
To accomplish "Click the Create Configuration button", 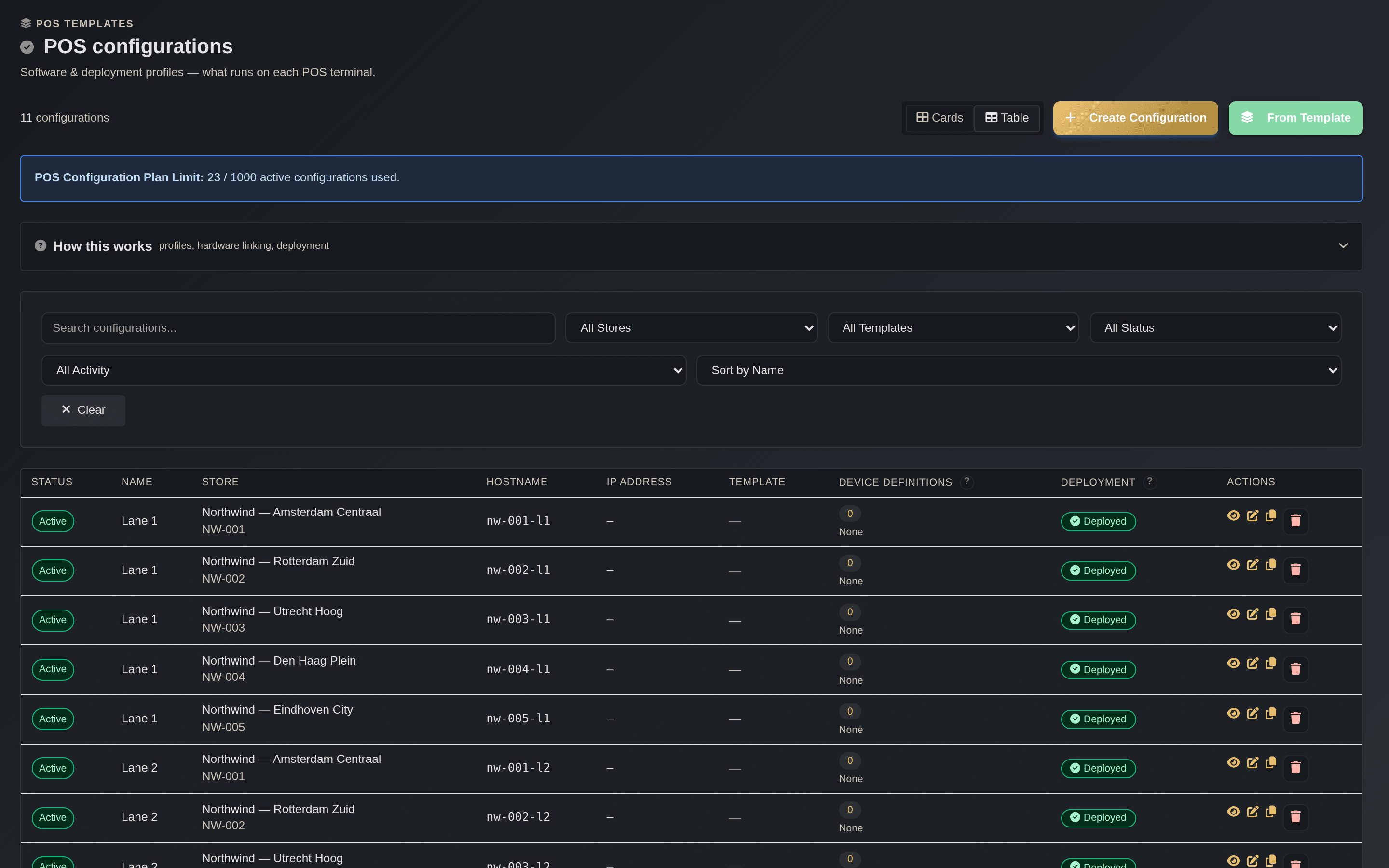I will click(x=1135, y=118).
